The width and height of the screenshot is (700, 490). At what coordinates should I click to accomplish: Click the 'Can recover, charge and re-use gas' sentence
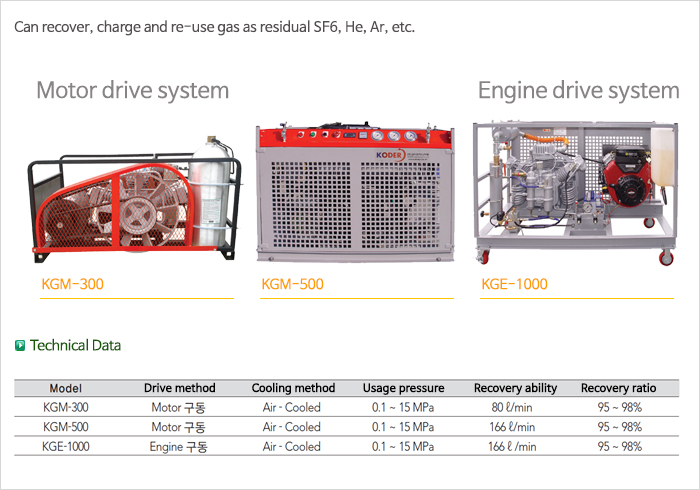tap(215, 27)
